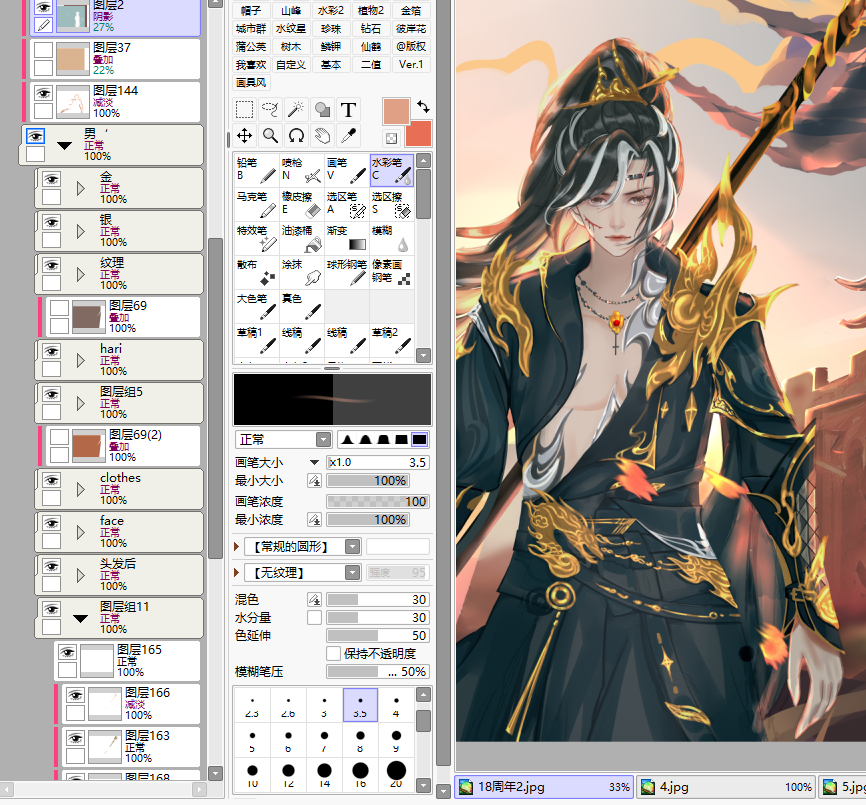The width and height of the screenshot is (866, 805).
Task: Choose the 选区笔 selection pen
Action: tap(346, 204)
